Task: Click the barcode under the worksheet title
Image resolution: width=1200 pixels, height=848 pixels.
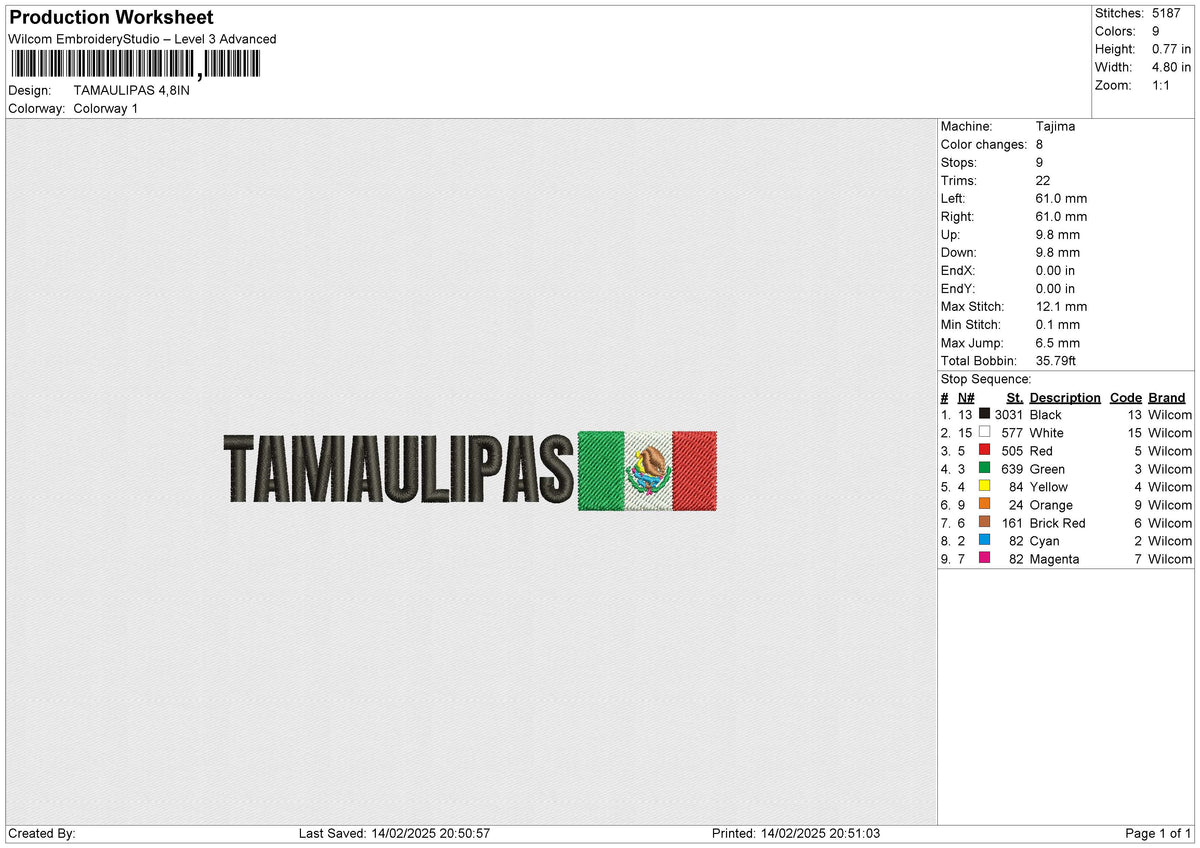Action: point(135,65)
